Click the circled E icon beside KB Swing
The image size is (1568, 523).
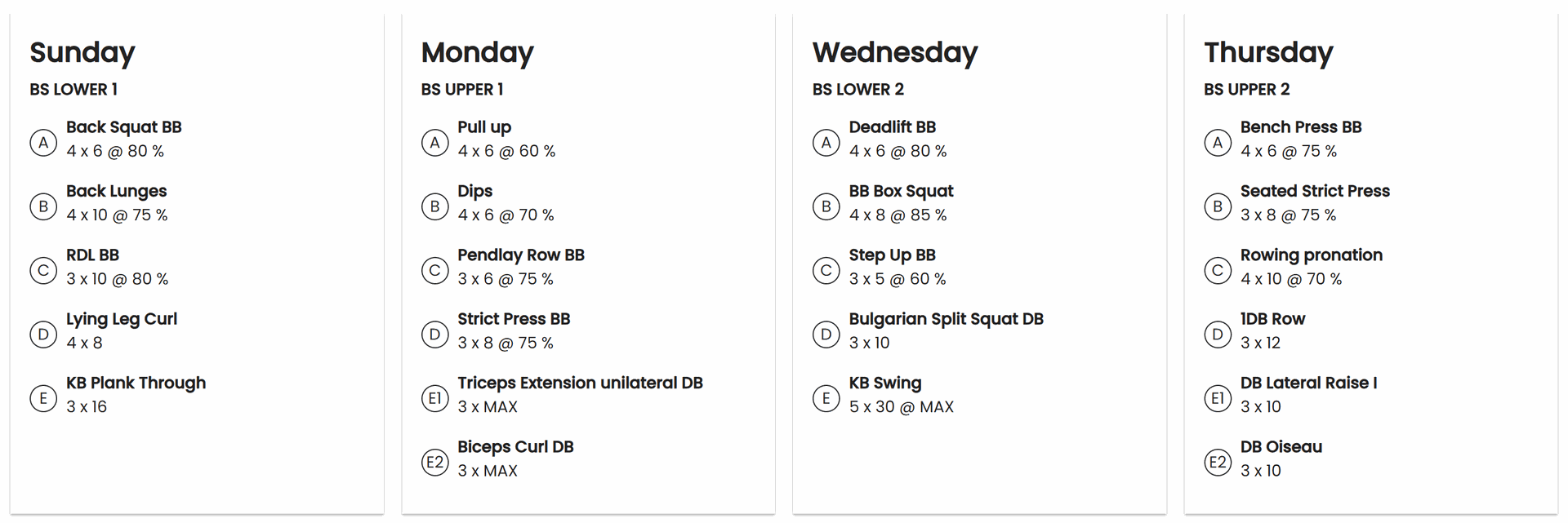[x=826, y=398]
